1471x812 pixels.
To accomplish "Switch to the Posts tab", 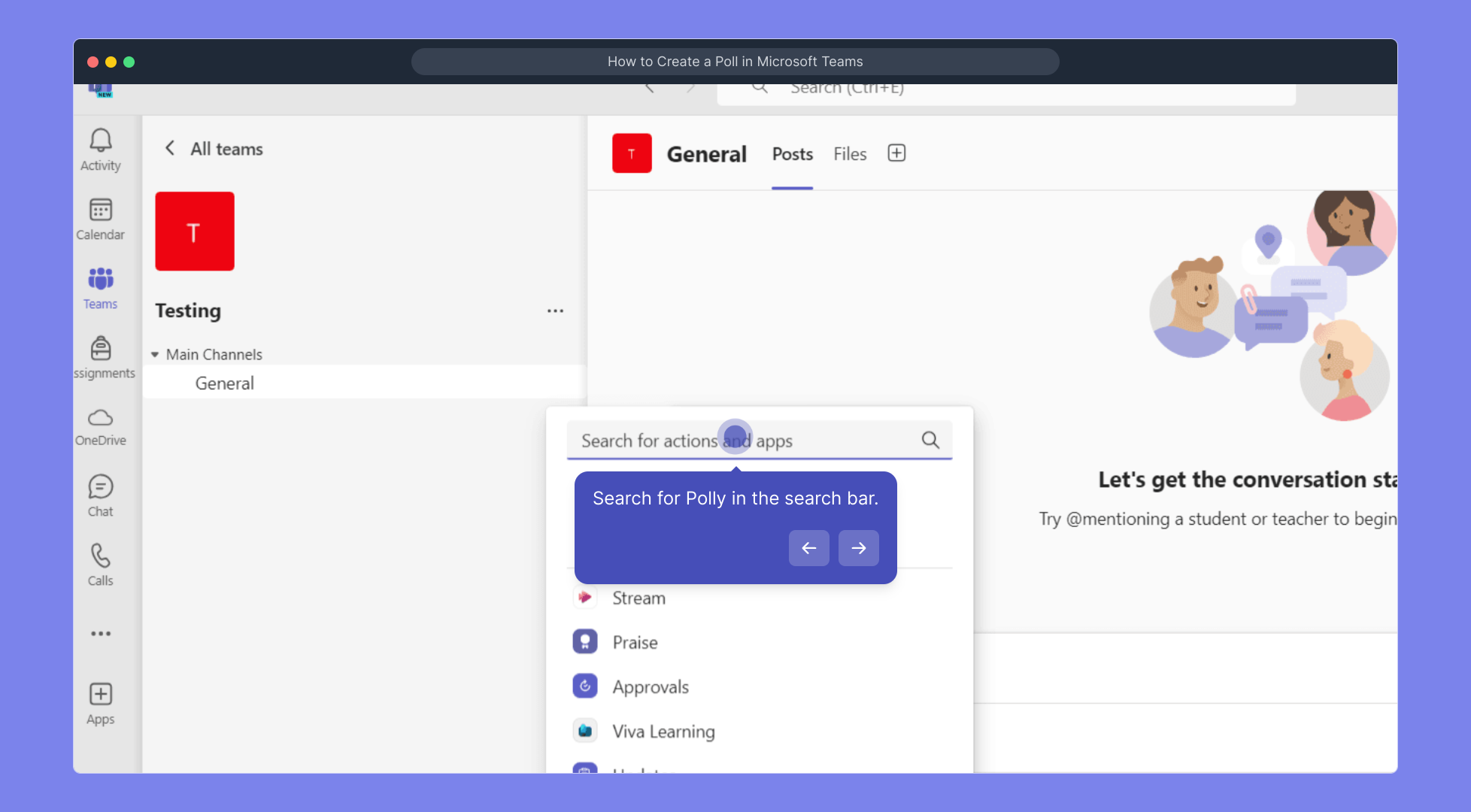I will click(792, 153).
